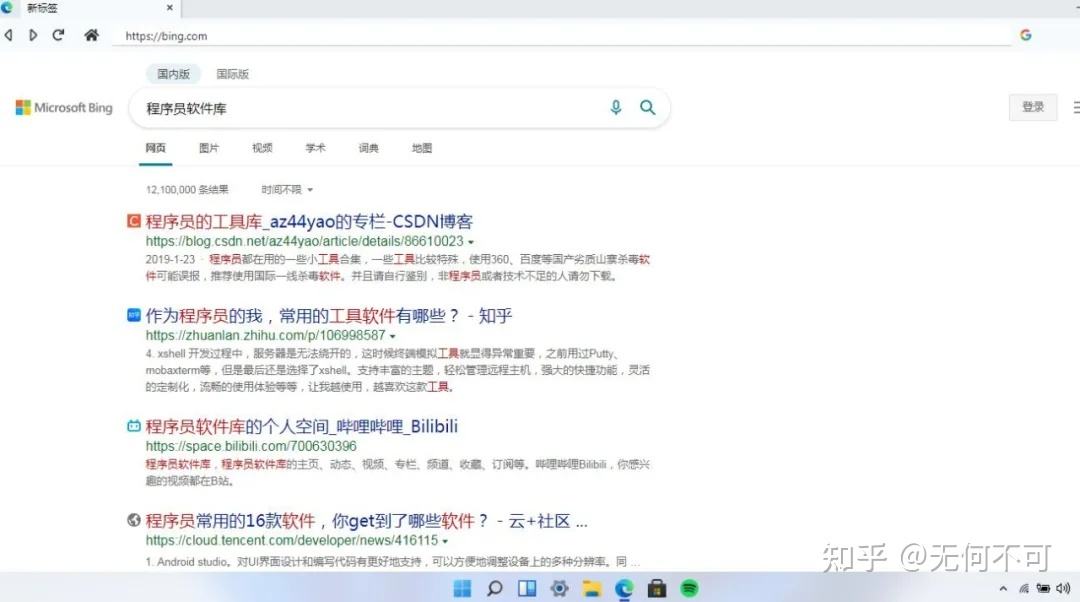The height and width of the screenshot is (602, 1080).
Task: Click the 12,100,000 条结果 count text
Action: [x=187, y=189]
